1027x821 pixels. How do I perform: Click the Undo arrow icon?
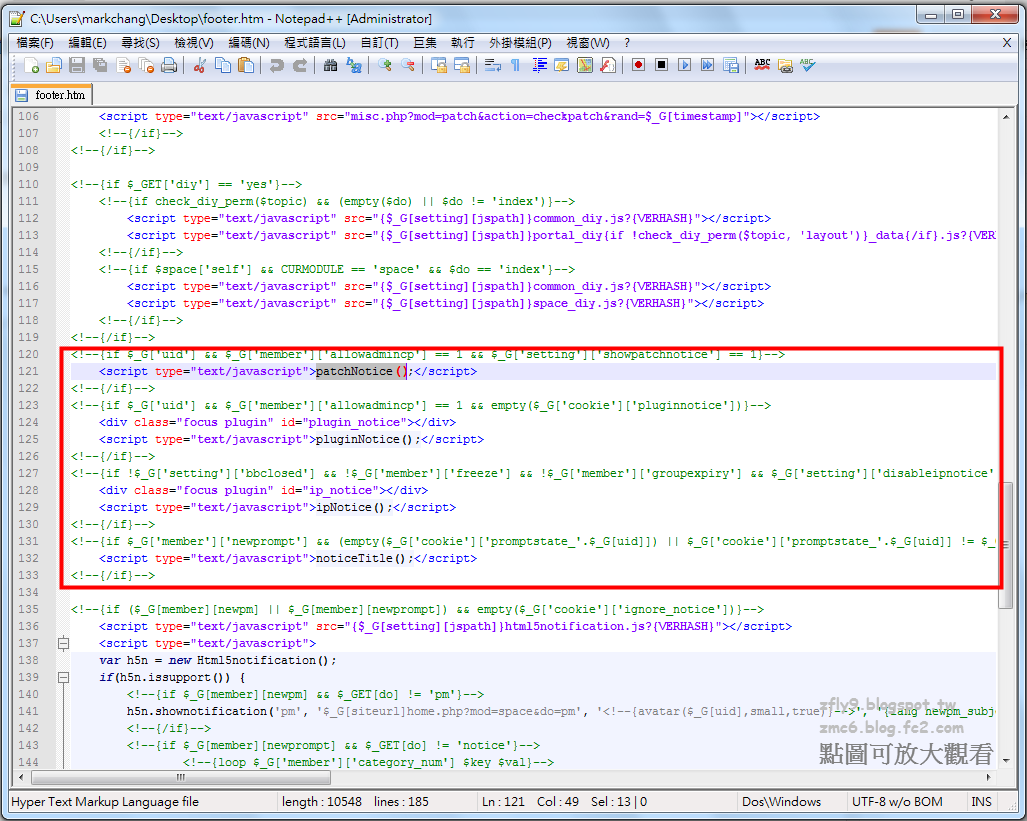pyautogui.click(x=276, y=65)
